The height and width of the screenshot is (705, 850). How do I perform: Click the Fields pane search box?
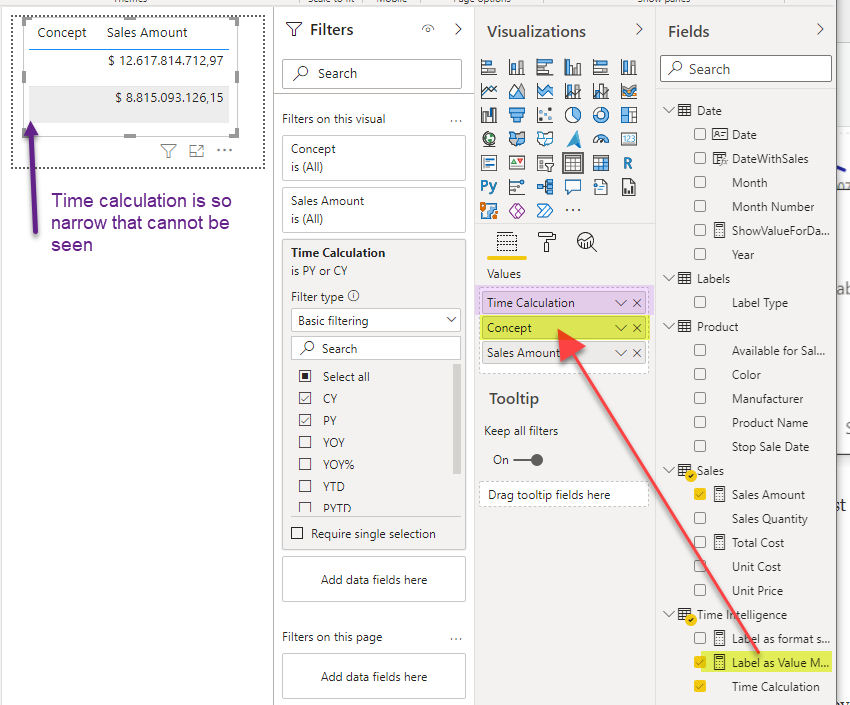(746, 69)
